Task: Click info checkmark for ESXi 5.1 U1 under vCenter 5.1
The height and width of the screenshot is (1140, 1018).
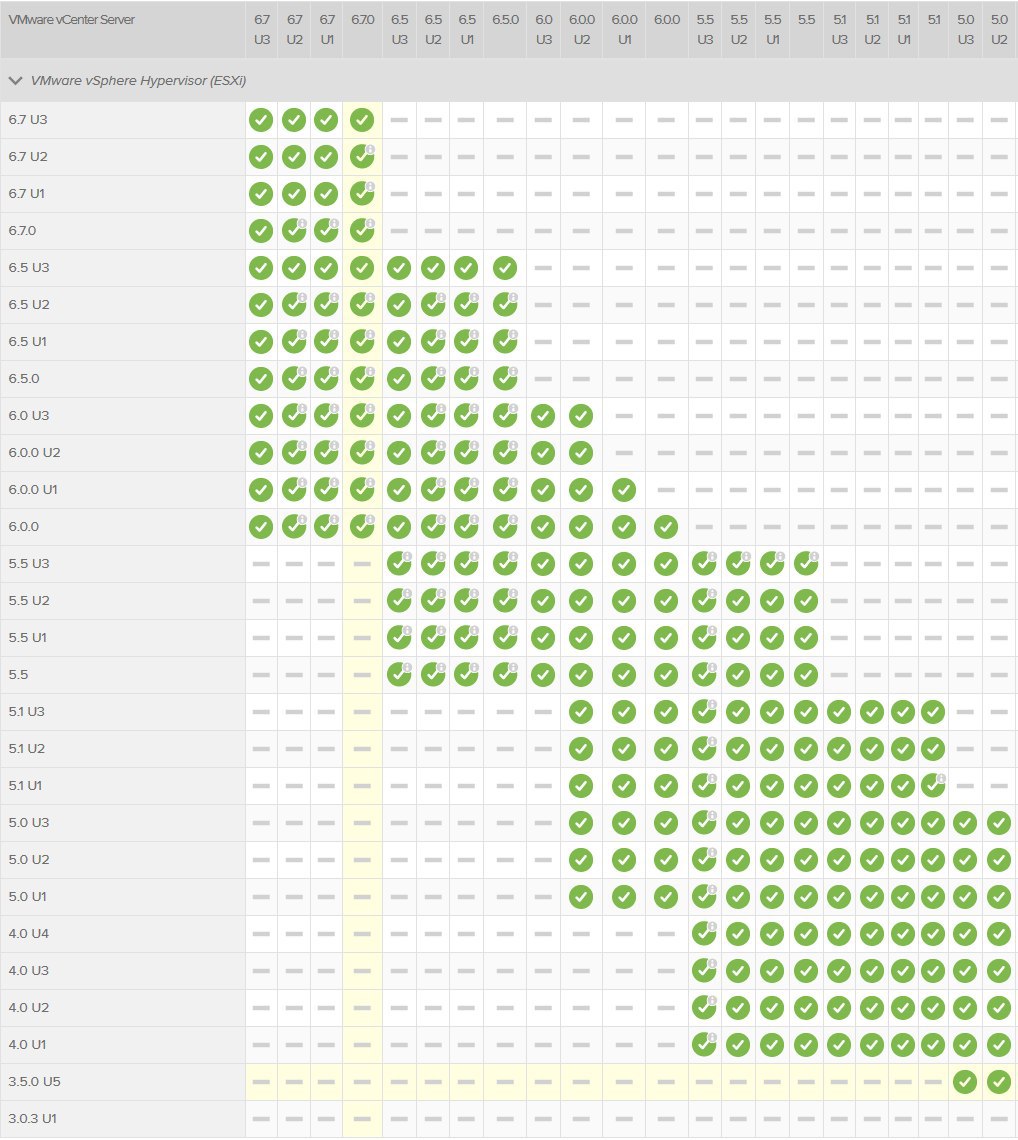Action: click(x=932, y=786)
